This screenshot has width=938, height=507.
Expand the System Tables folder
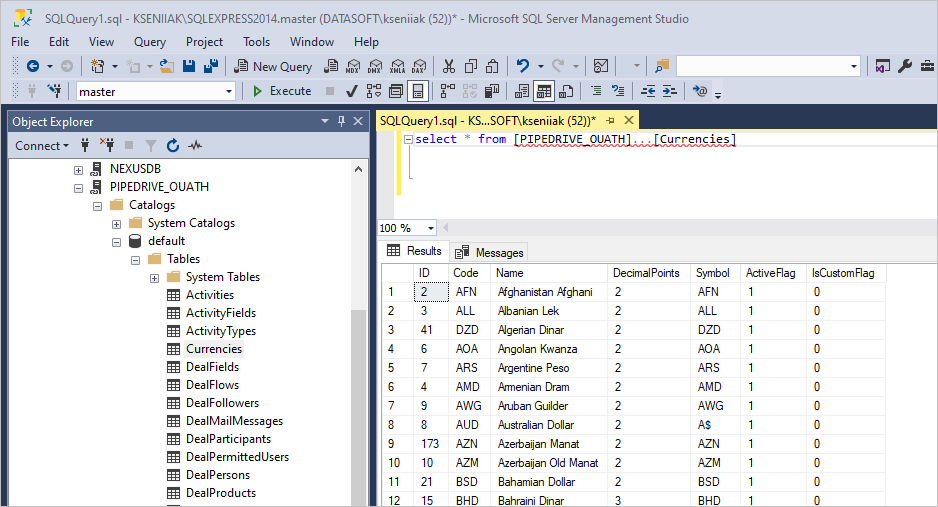coord(154,277)
